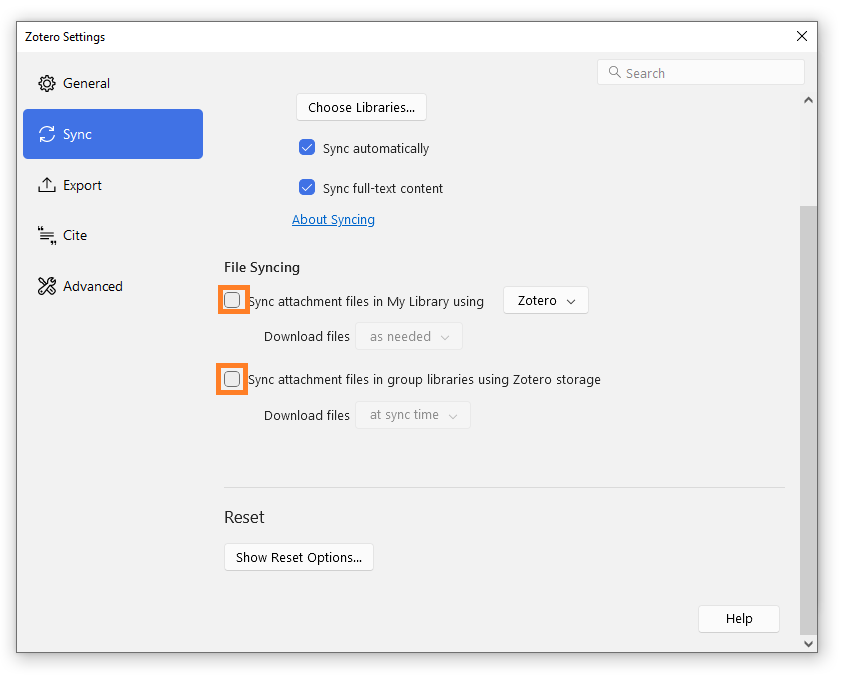Click the Cite quotation icon
The width and height of the screenshot is (854, 693).
pos(47,236)
